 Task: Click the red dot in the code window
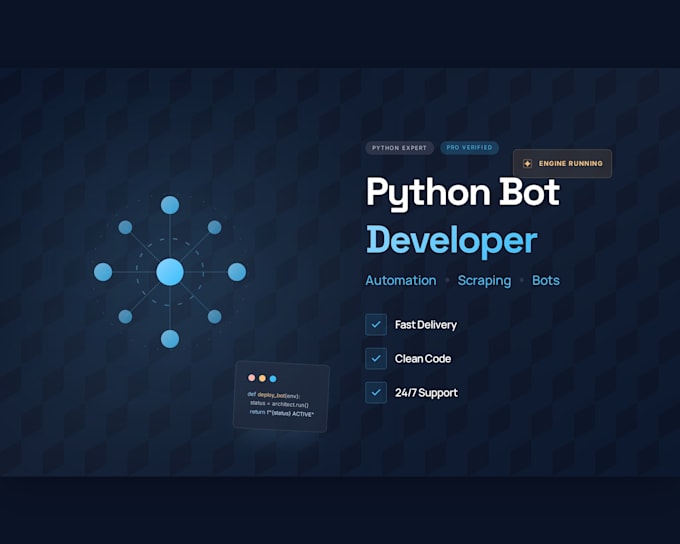251,378
